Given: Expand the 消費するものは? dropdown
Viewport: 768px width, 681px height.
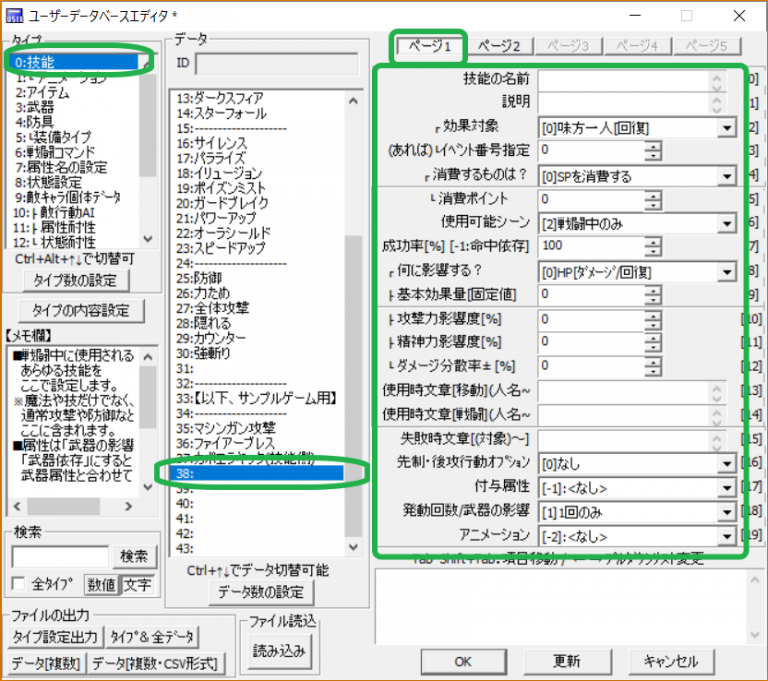Looking at the screenshot, I should tap(726, 176).
